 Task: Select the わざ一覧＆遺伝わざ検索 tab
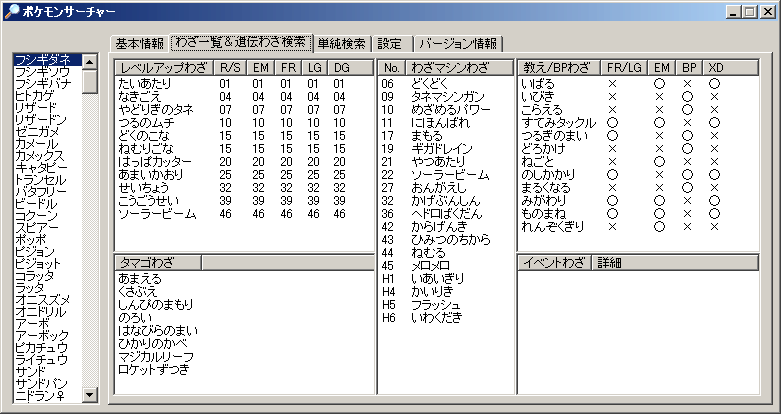(x=241, y=43)
